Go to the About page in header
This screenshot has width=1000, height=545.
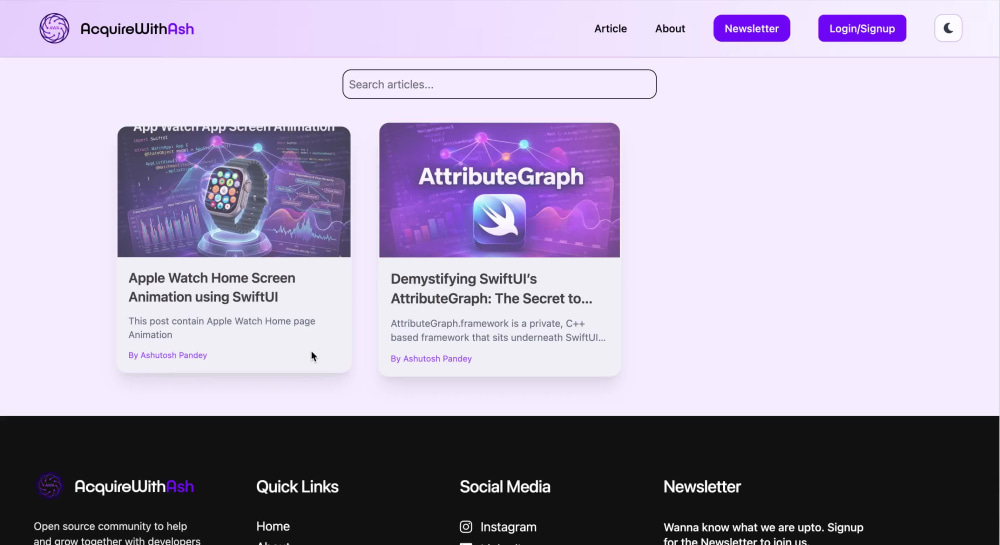pos(670,29)
